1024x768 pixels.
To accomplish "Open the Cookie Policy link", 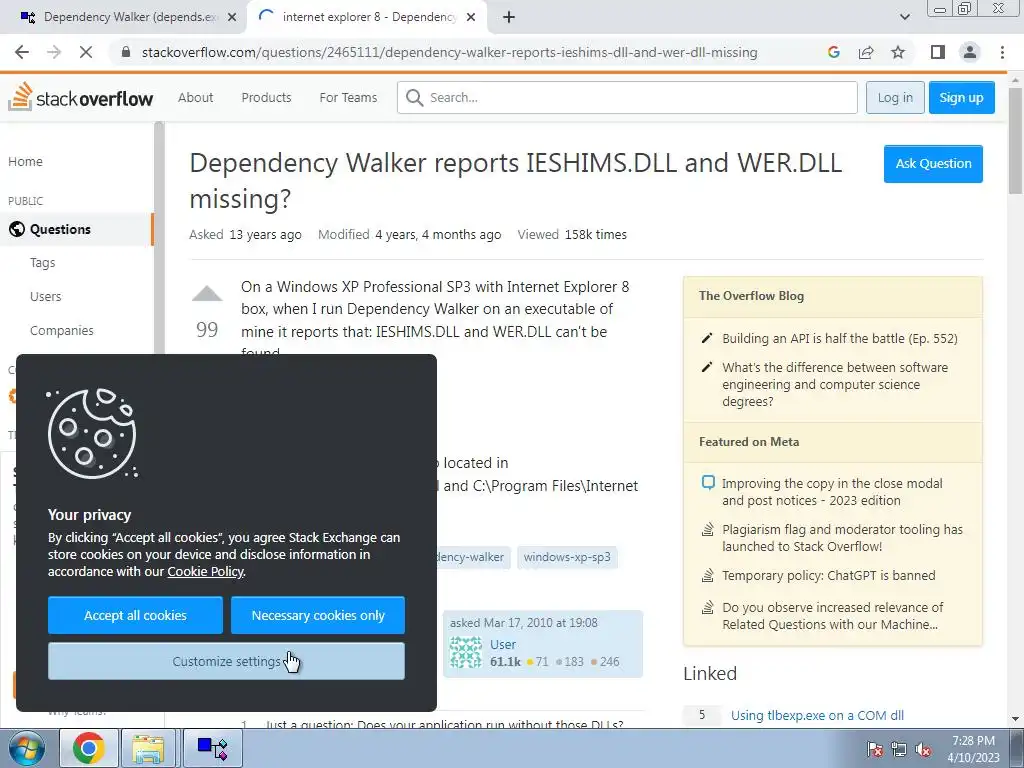I will tap(205, 571).
